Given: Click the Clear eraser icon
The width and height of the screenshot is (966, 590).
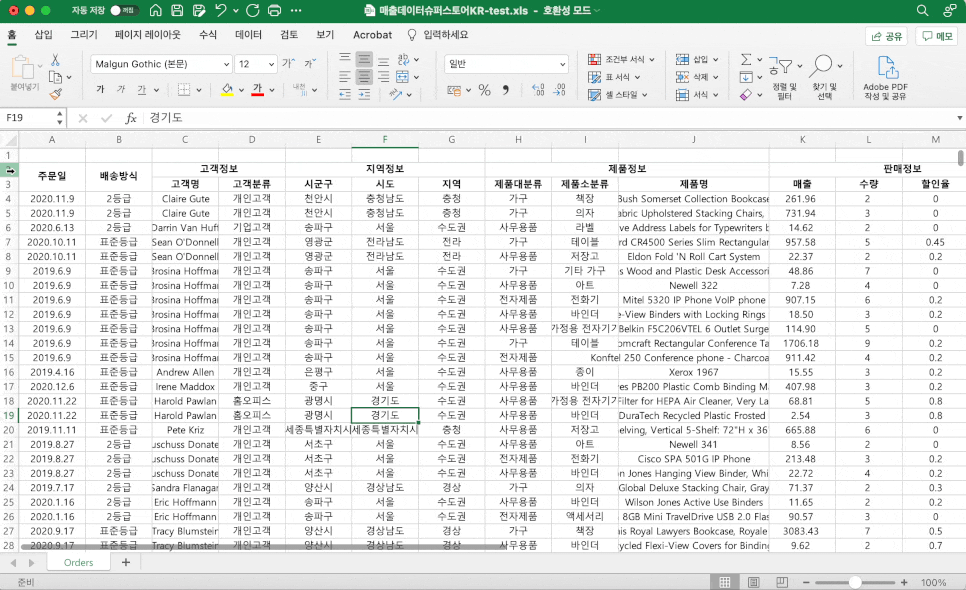Looking at the screenshot, I should coord(745,95).
